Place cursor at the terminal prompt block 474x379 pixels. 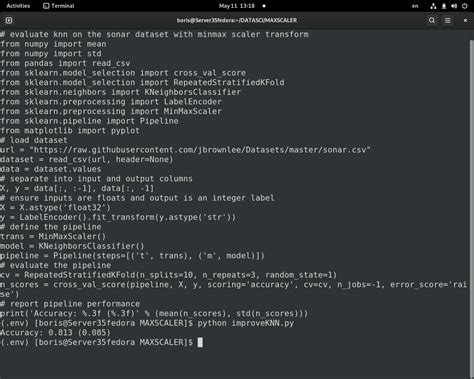(x=200, y=342)
